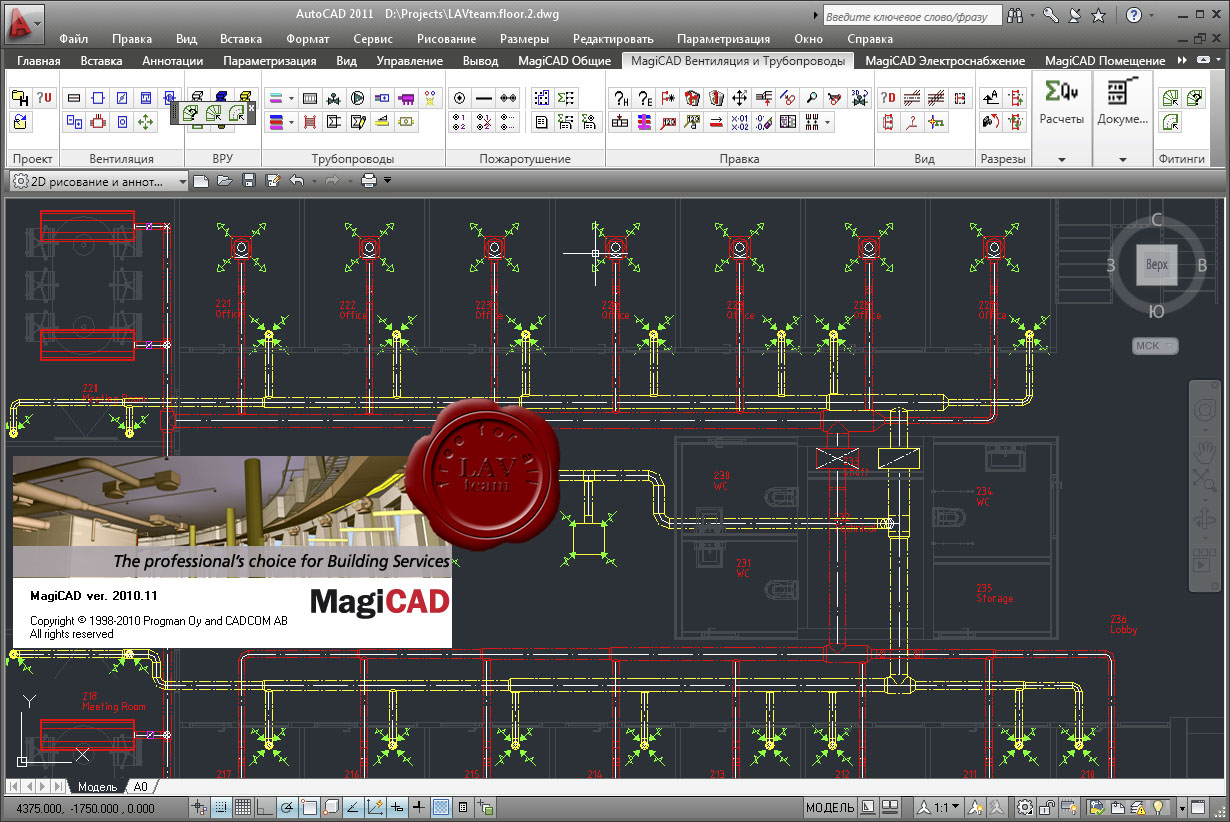Viewport: 1230px width, 822px height.
Task: Open the 1:1 annotation scale dropdown
Action: 939,807
